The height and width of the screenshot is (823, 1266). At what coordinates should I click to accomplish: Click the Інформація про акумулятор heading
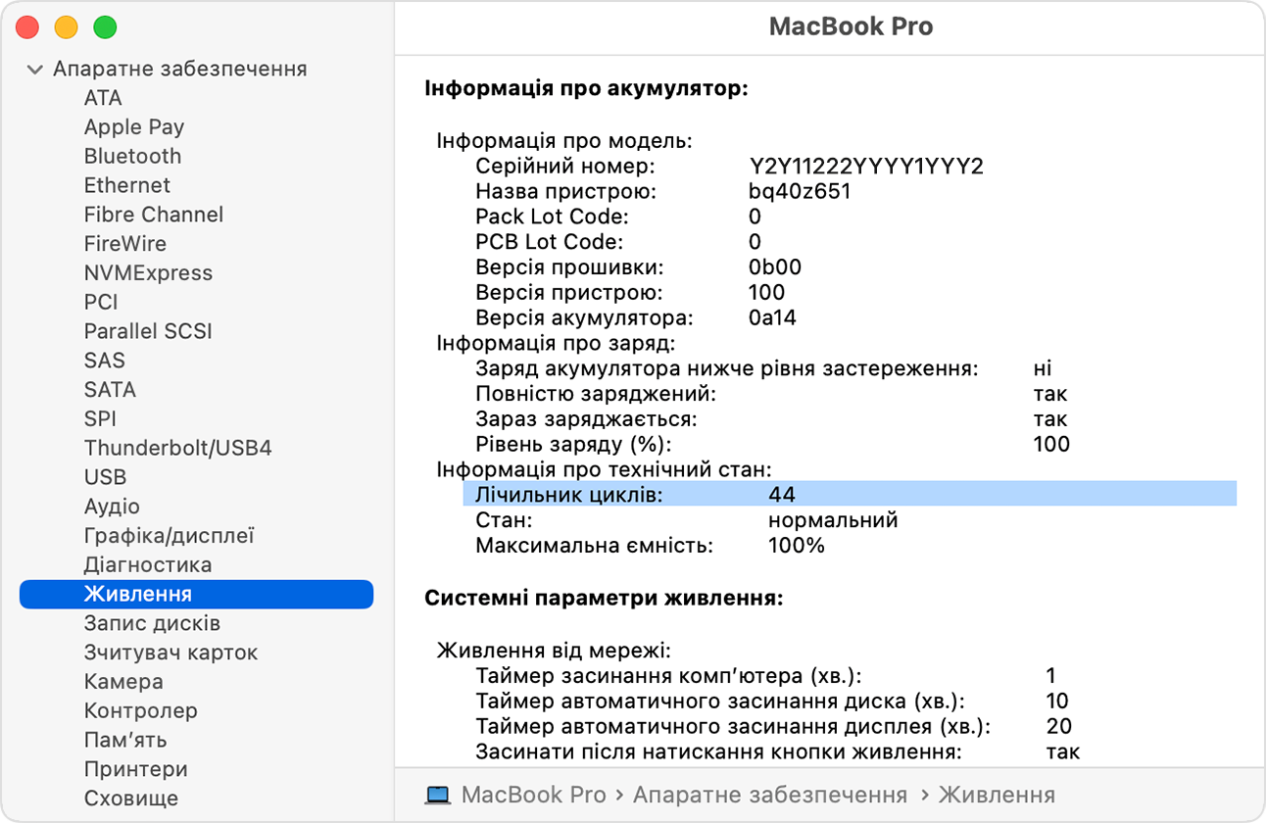pos(587,89)
